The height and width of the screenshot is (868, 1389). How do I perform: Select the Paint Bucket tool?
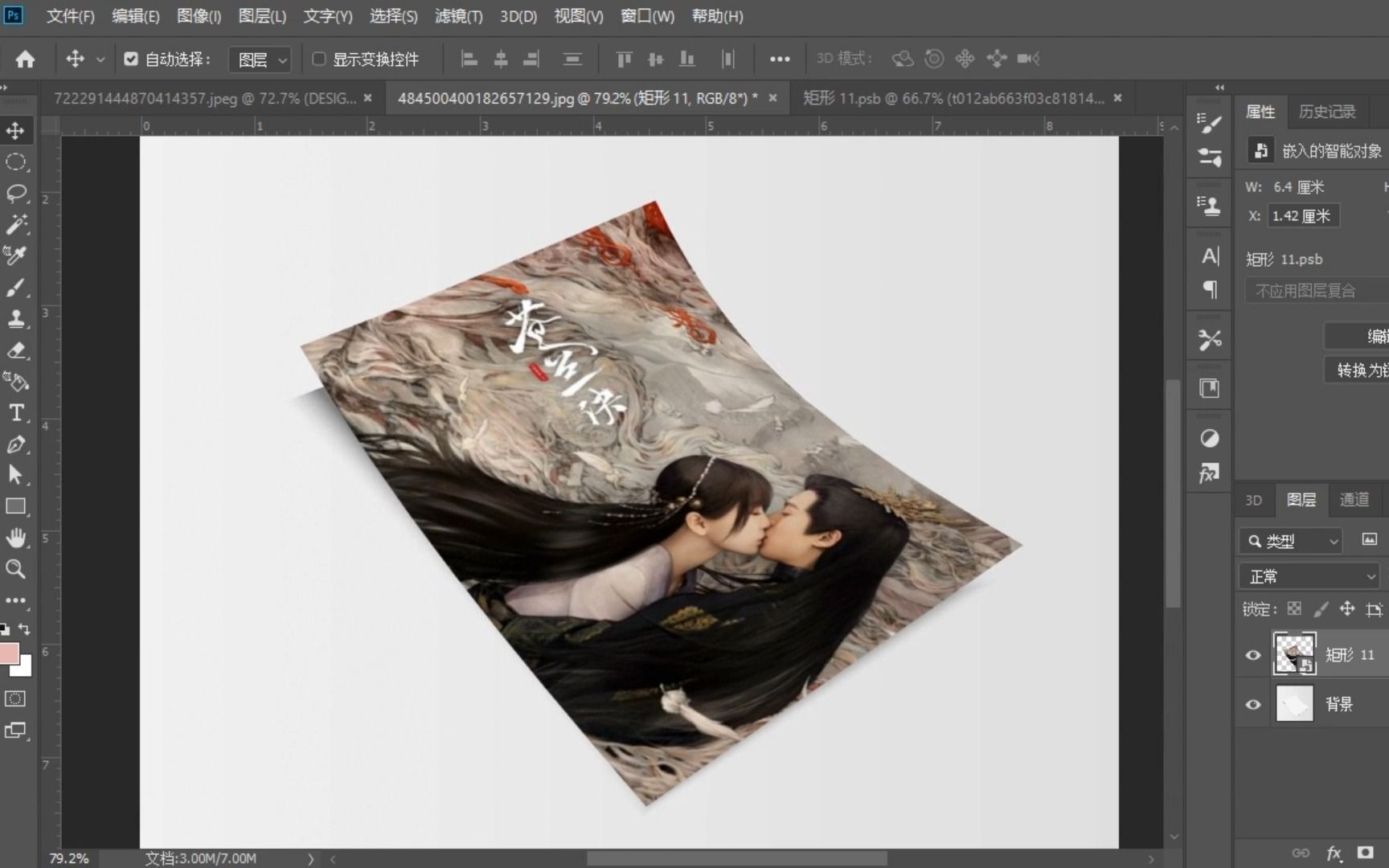(x=15, y=382)
